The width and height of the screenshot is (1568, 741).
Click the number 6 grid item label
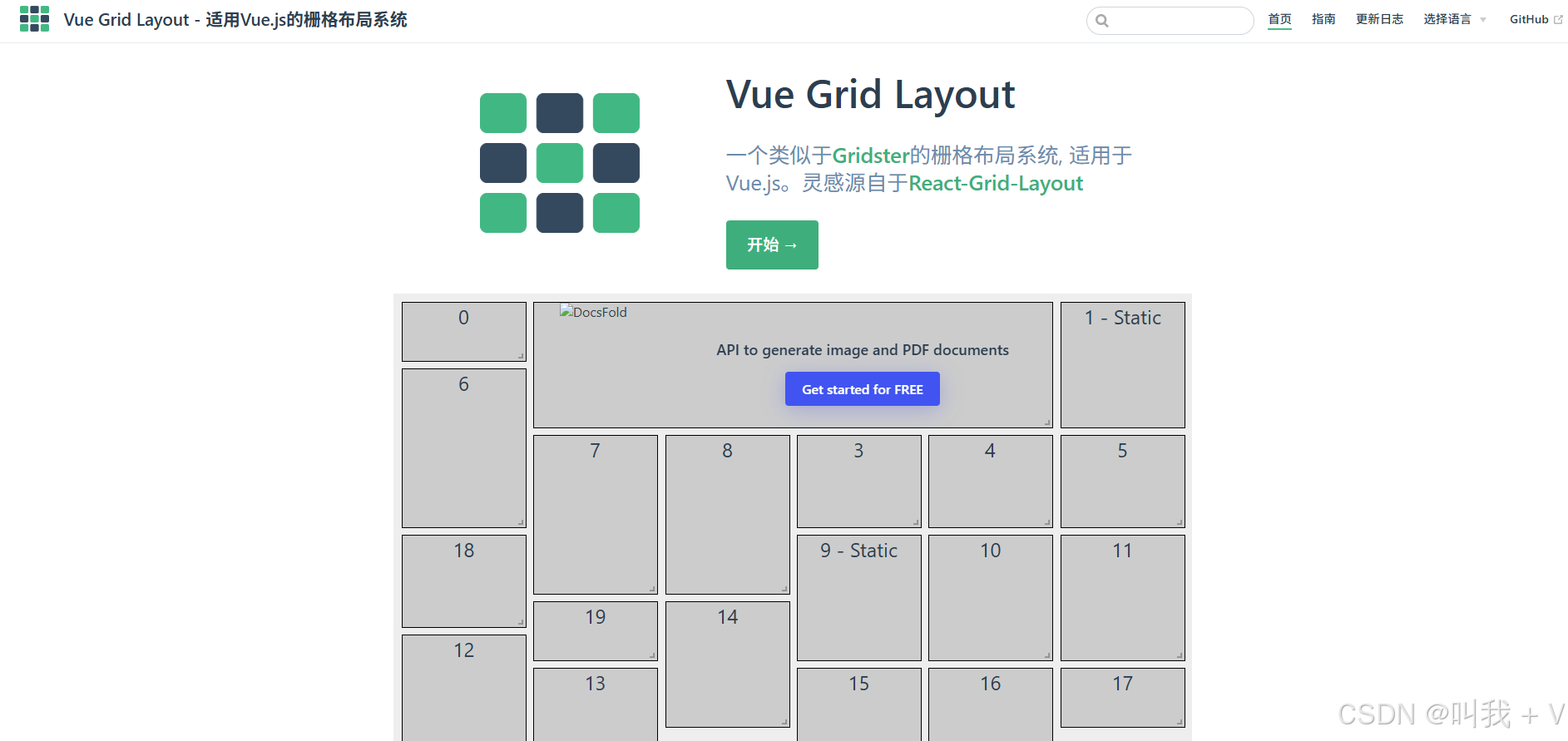coord(464,384)
